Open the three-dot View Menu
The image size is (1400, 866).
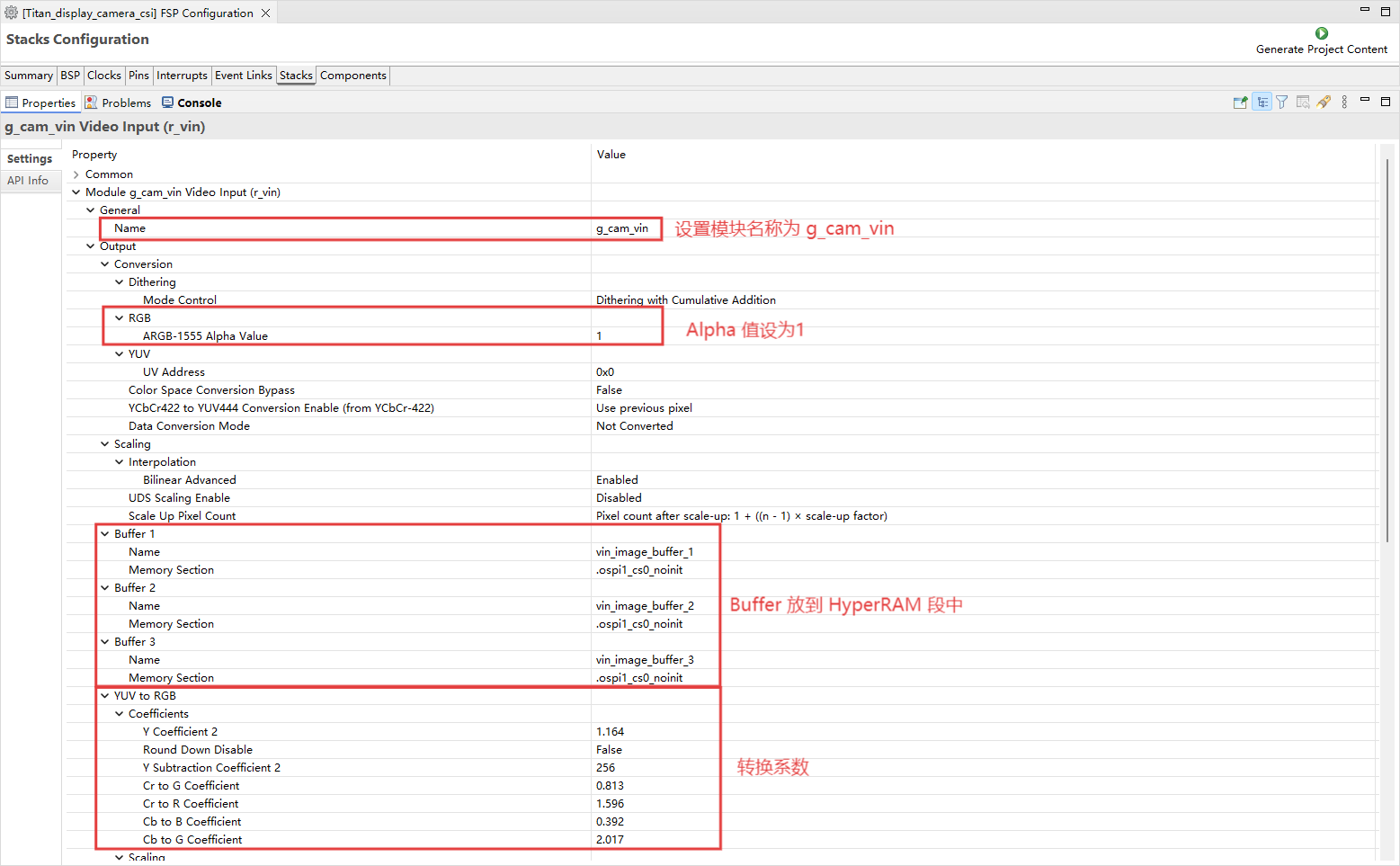coord(1344,103)
